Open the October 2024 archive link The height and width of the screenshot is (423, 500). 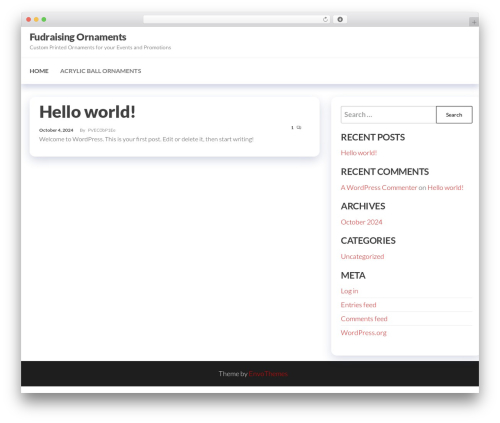[x=361, y=222]
